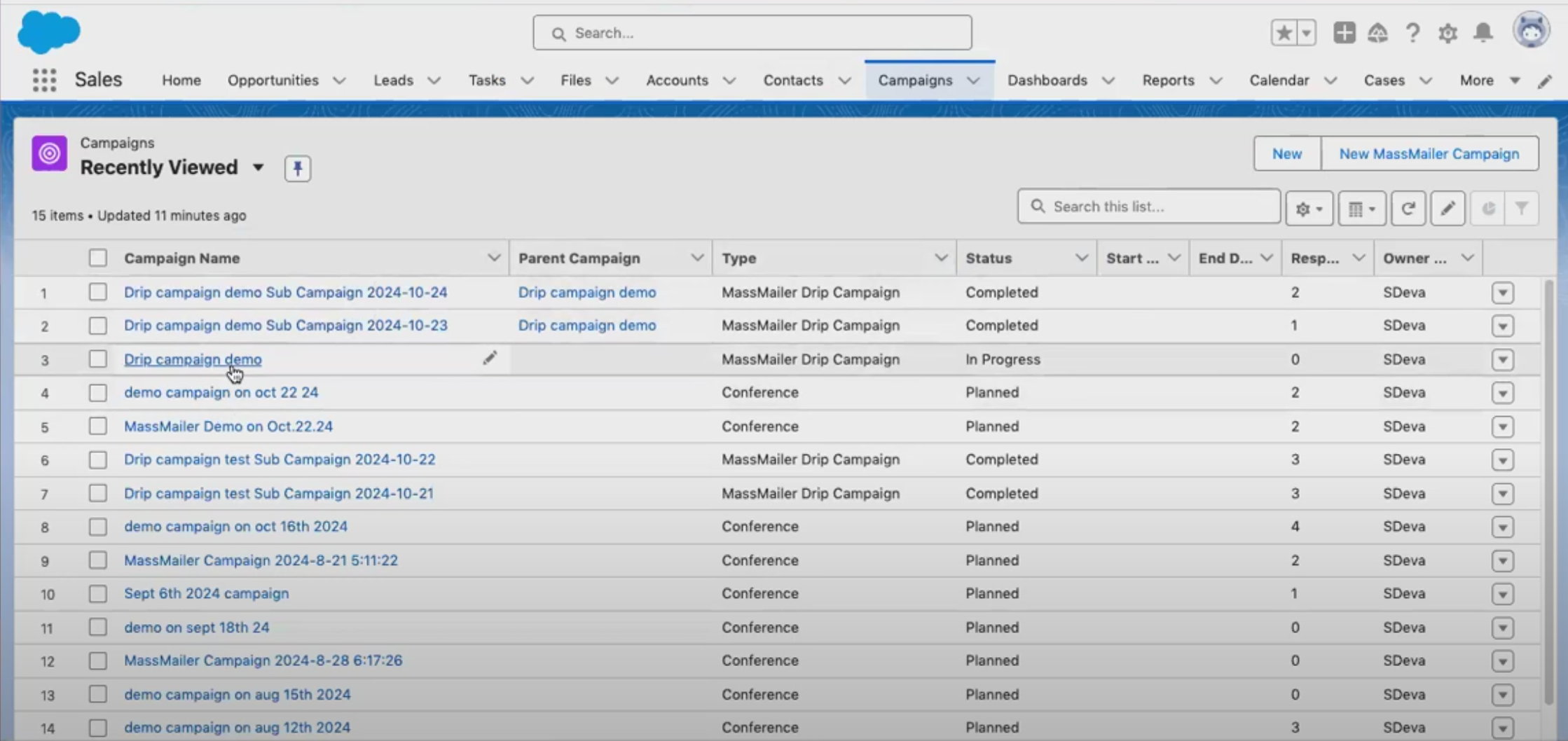Open row actions for demo campaign on oct 22 24
Viewport: 1568px width, 741px height.
click(x=1503, y=393)
